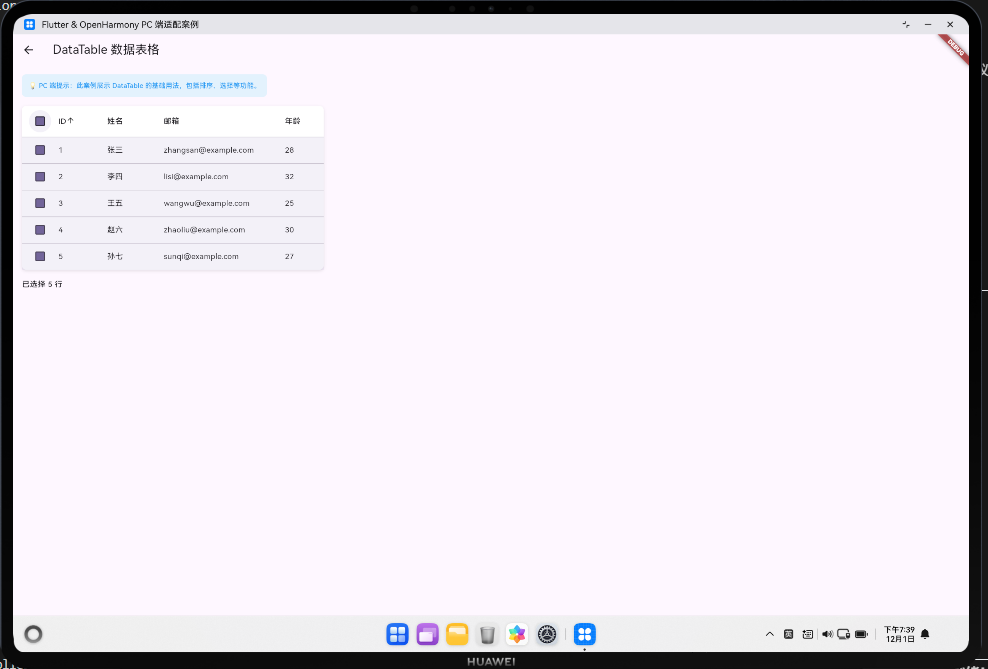Image resolution: width=988 pixels, height=669 pixels.
Task: Open the Files folder icon in the dock
Action: [457, 634]
